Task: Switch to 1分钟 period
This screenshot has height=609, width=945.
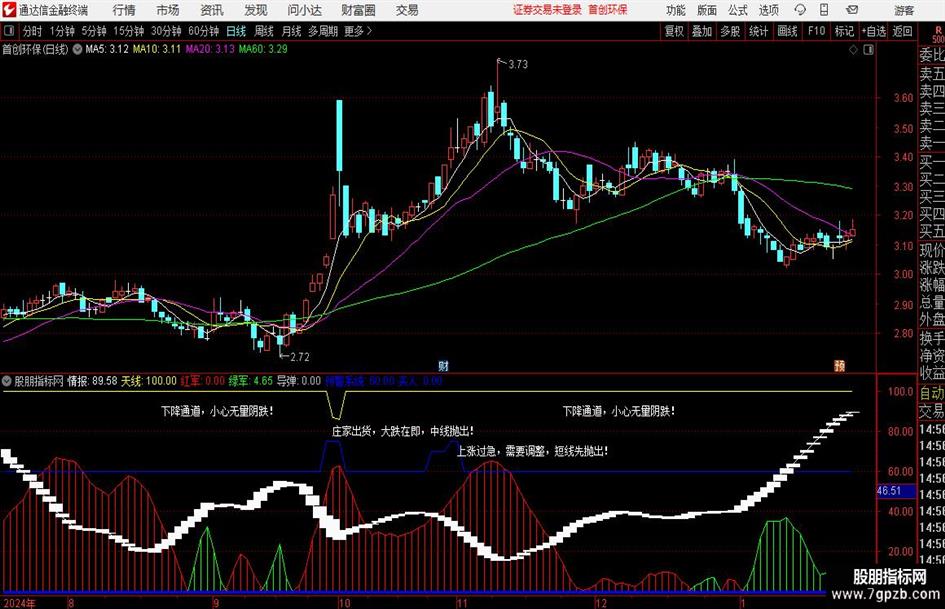Action: point(62,31)
